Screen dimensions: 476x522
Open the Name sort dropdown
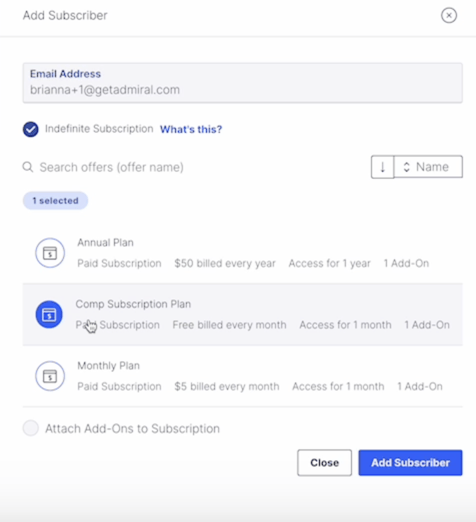(x=428, y=167)
